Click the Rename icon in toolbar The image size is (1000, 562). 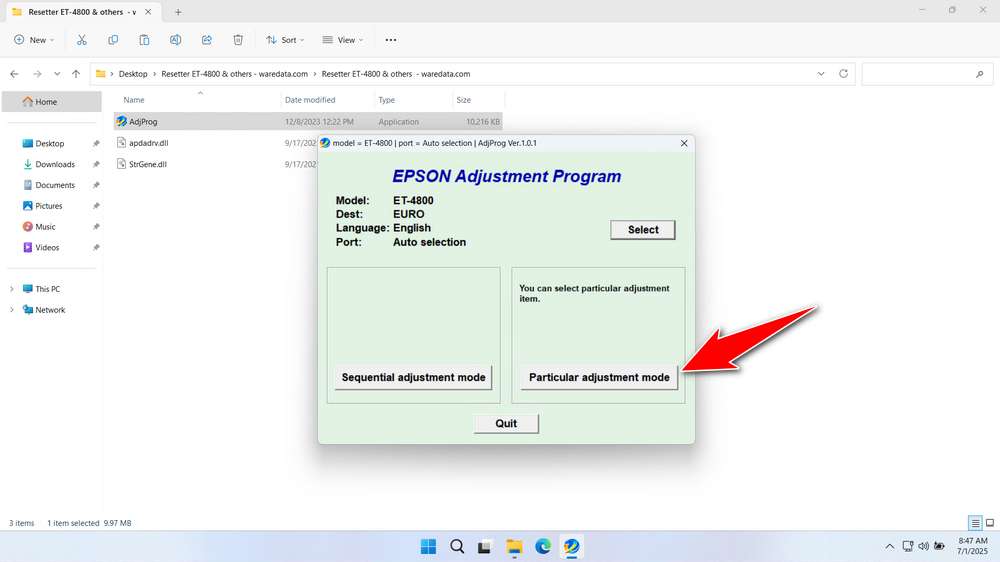(175, 40)
